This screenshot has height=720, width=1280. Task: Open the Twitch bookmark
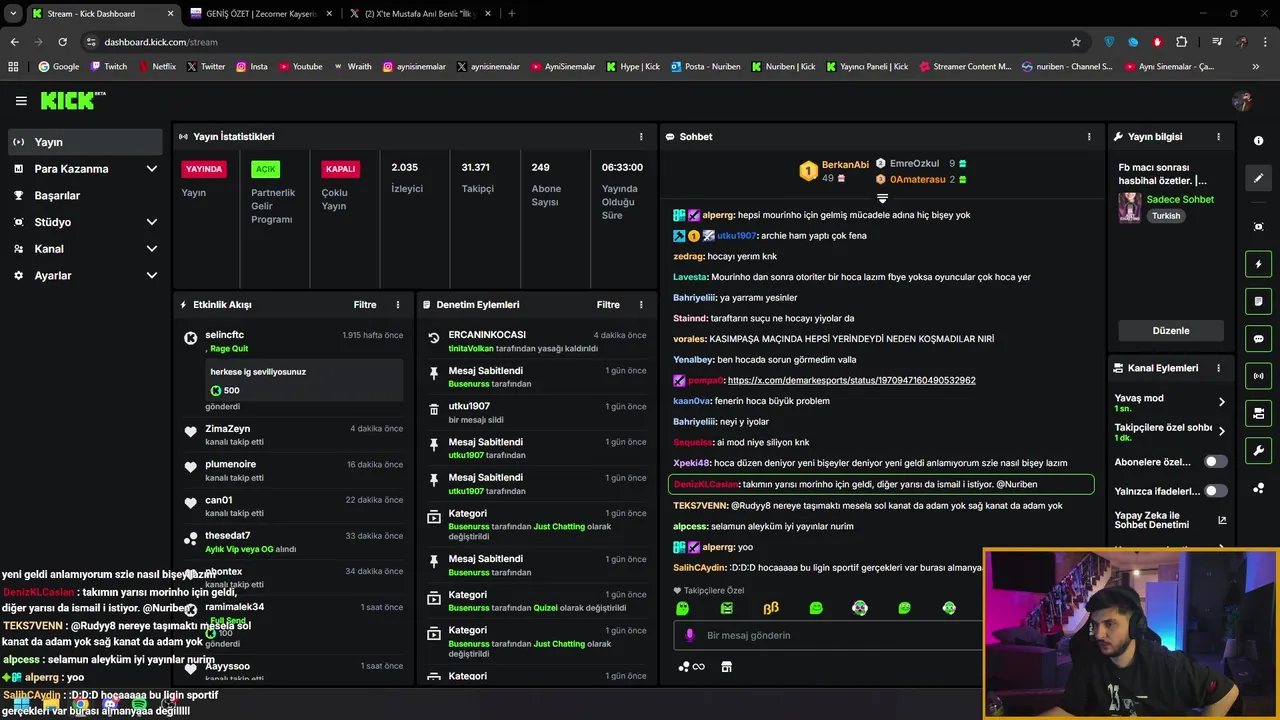[x=109, y=67]
